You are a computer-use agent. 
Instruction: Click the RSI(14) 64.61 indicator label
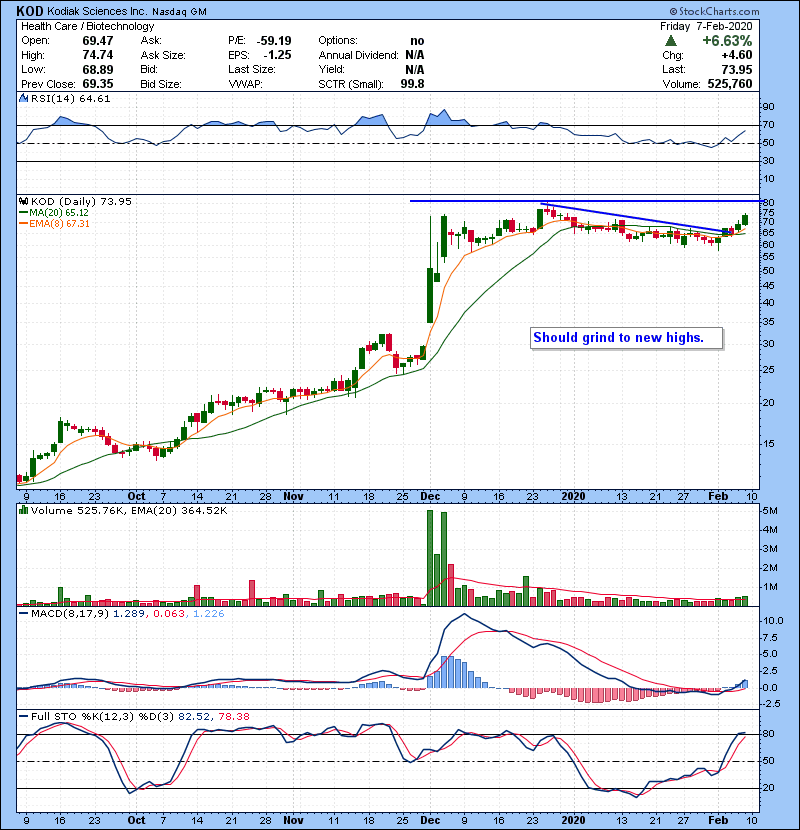[x=70, y=98]
